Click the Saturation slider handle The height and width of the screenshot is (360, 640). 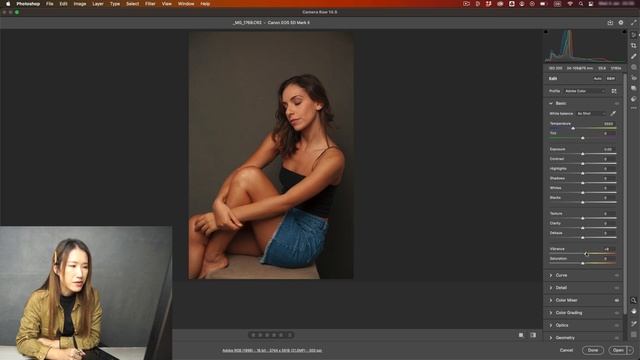[x=582, y=263]
